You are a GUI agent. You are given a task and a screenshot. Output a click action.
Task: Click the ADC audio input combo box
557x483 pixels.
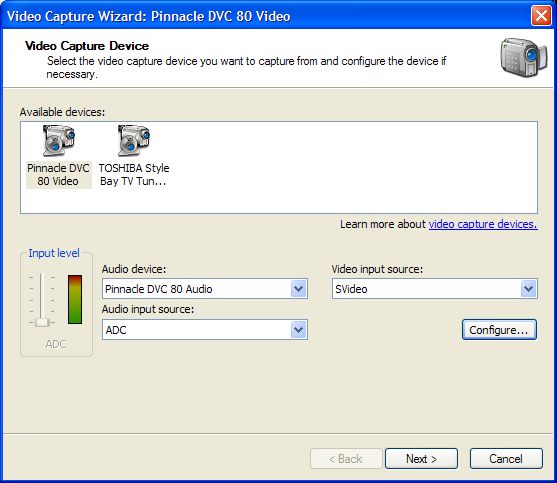click(205, 330)
